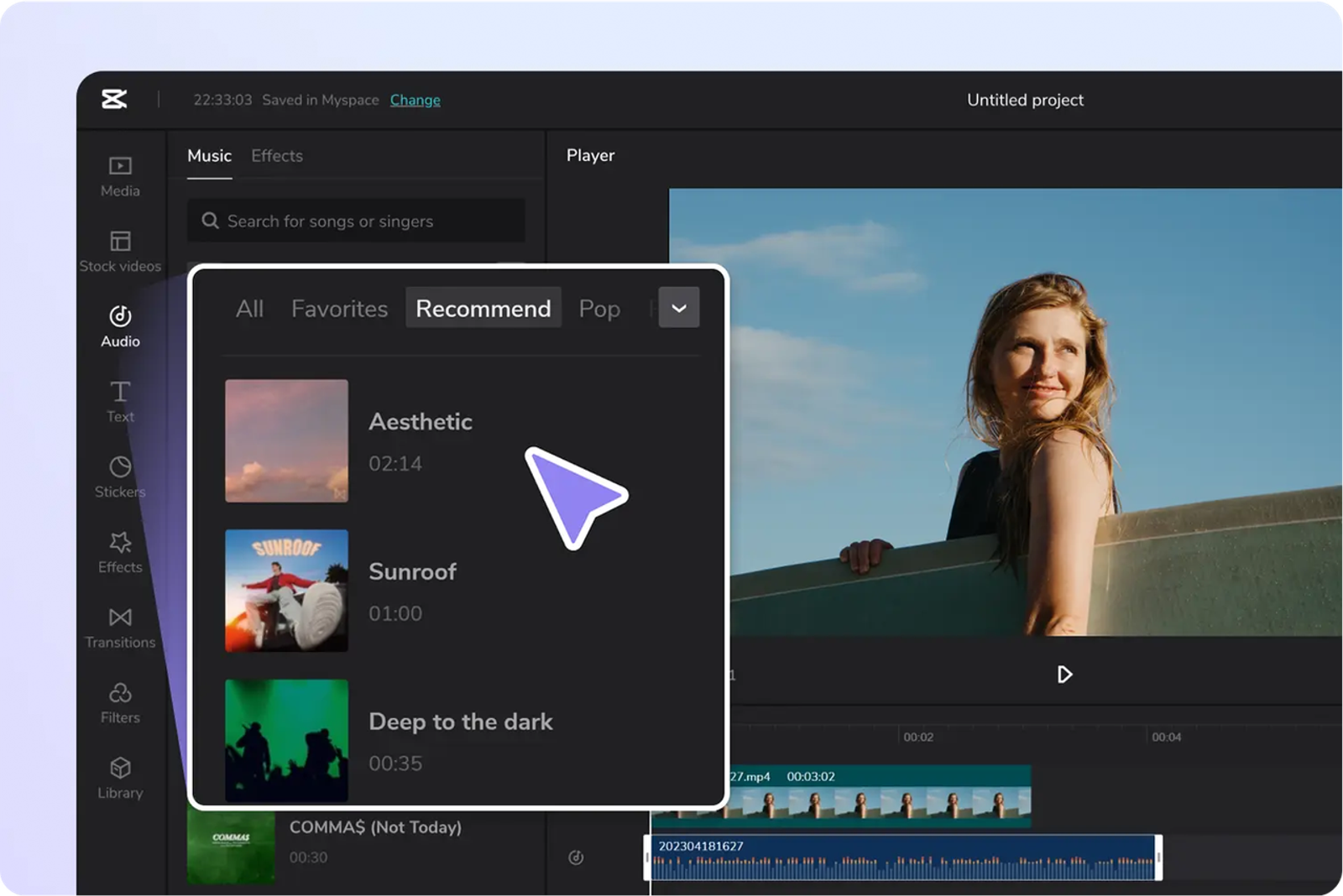Click the 02:14 duration text
Screen dimensions: 1343x896
click(x=395, y=463)
